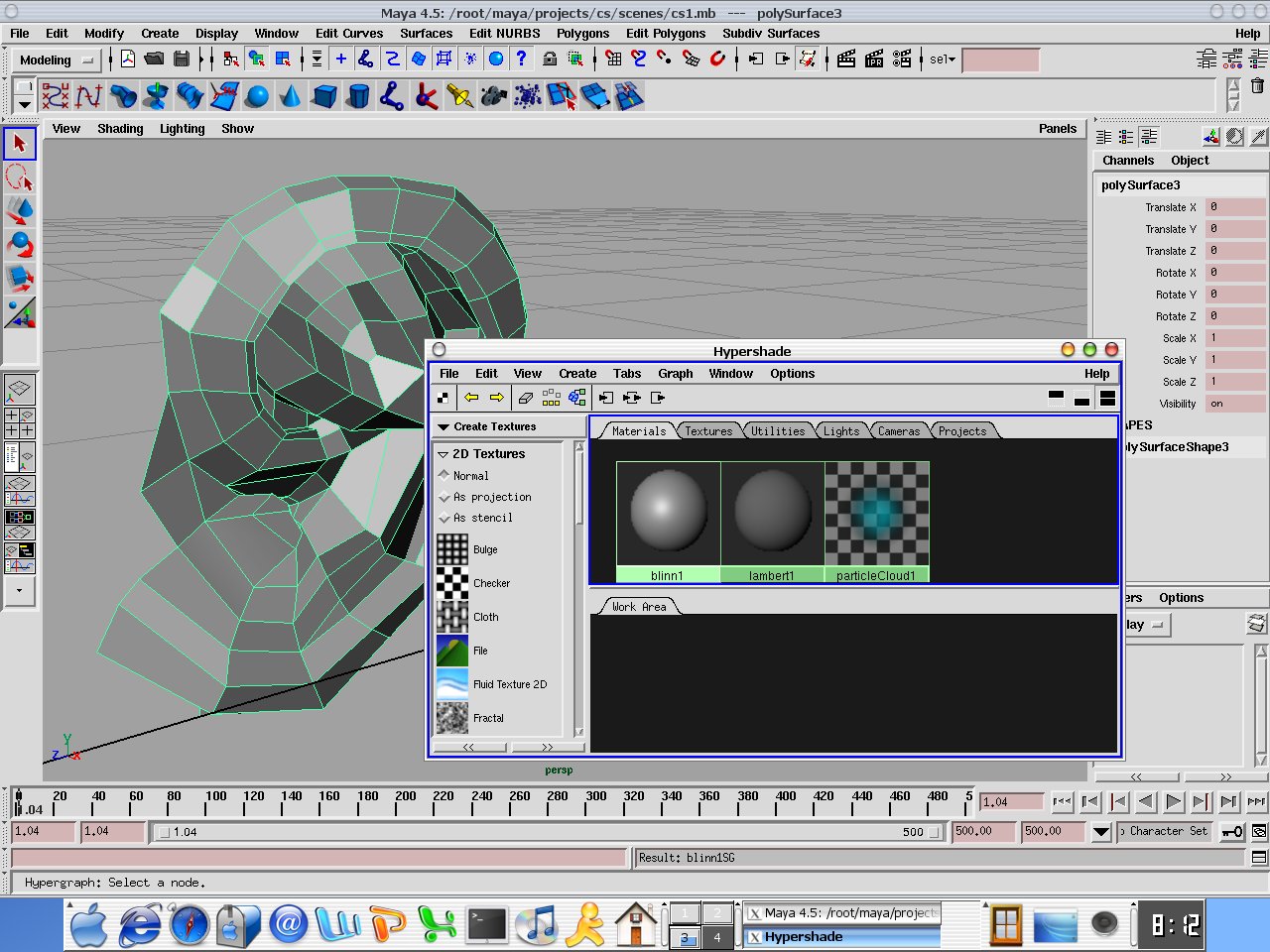
Task: Click the Open Scene folder icon
Action: pyautogui.click(x=154, y=59)
